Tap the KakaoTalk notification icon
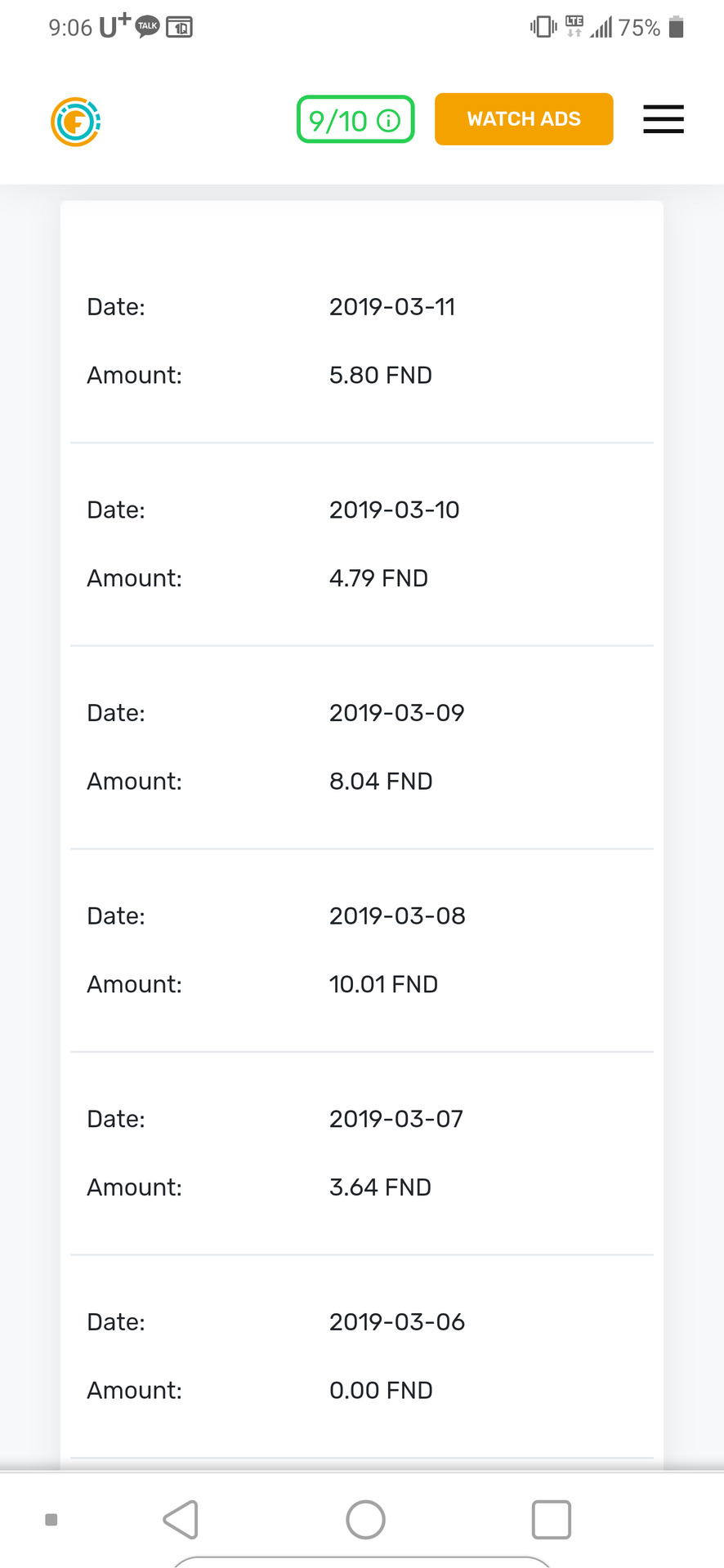This screenshot has width=724, height=1568. [x=147, y=27]
